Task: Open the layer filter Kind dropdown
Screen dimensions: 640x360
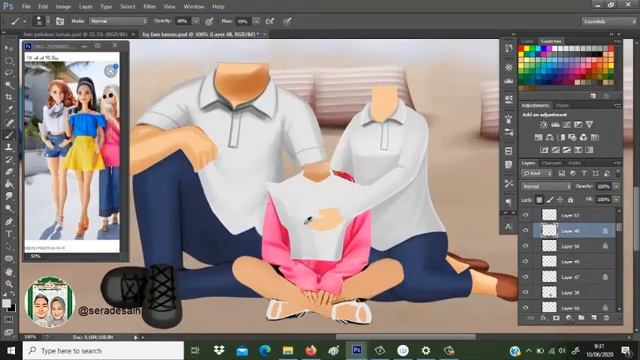Action: click(x=537, y=173)
